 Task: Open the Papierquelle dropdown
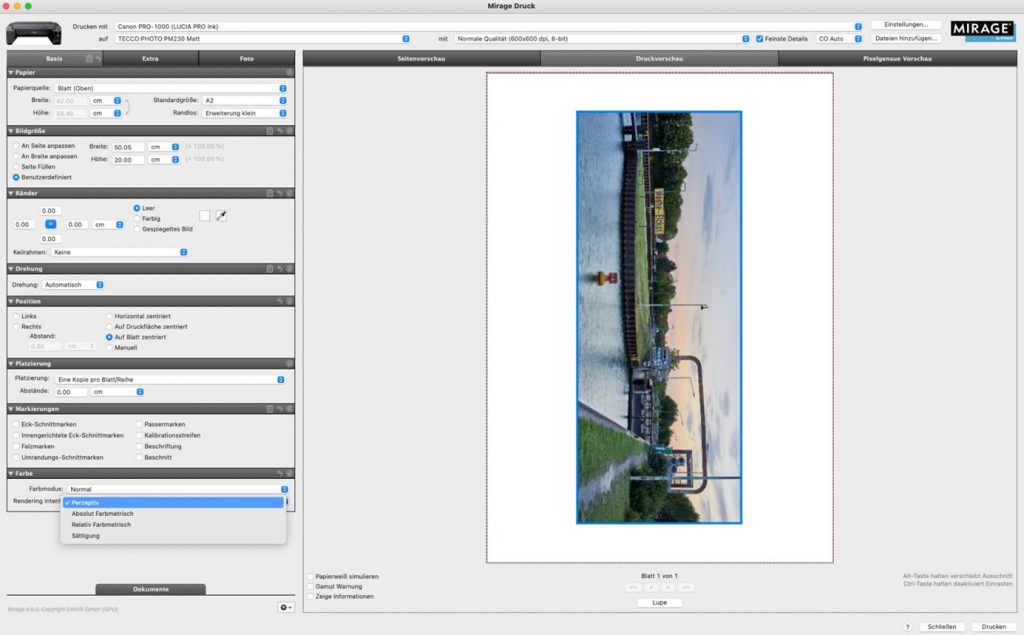[170, 88]
